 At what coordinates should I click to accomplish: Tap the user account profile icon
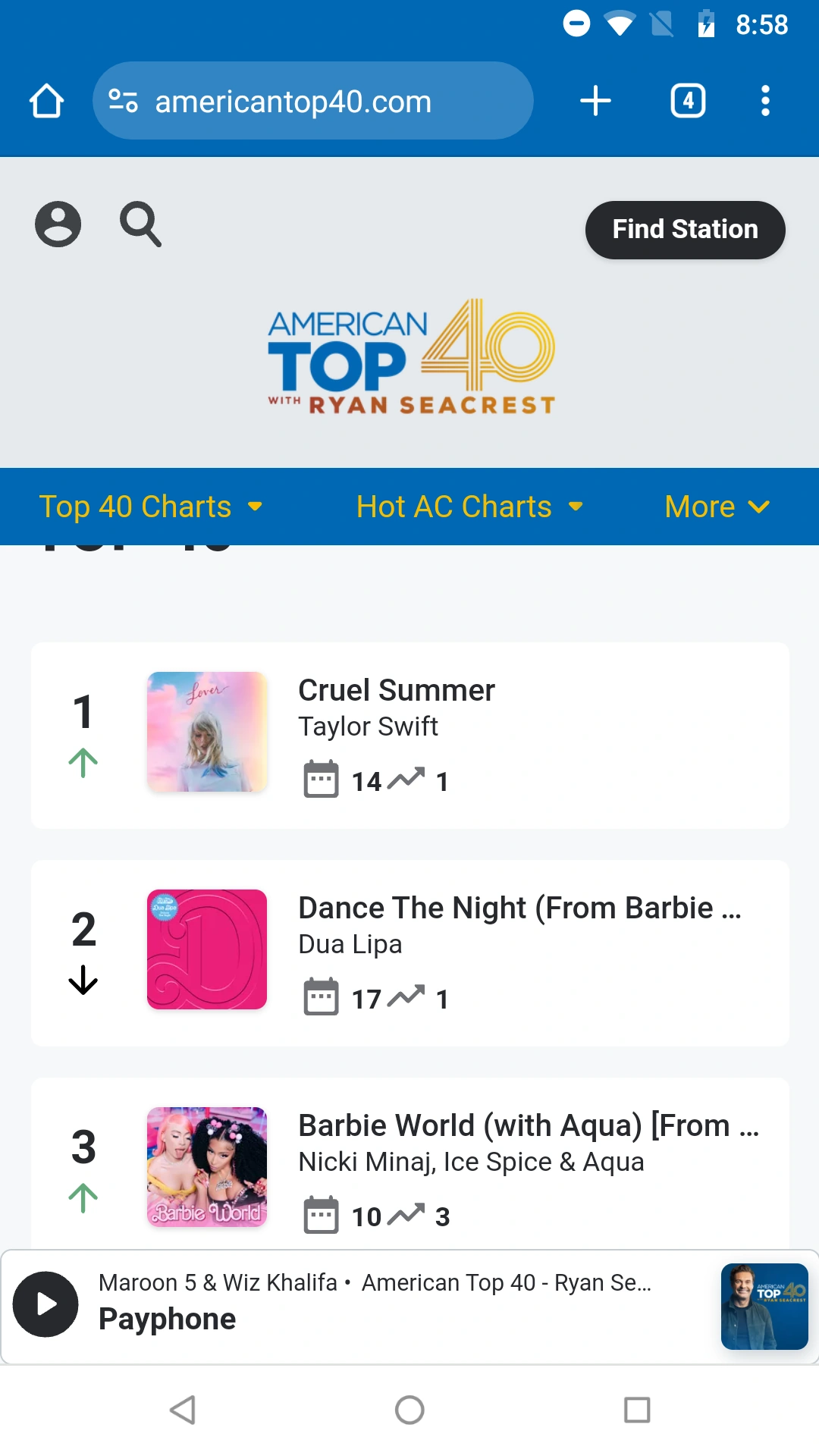tap(58, 224)
